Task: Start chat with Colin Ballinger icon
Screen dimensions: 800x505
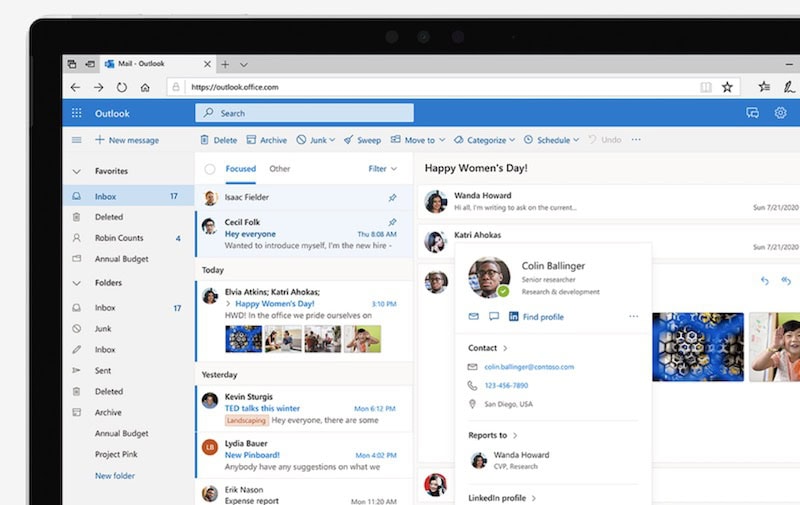Action: pos(493,316)
